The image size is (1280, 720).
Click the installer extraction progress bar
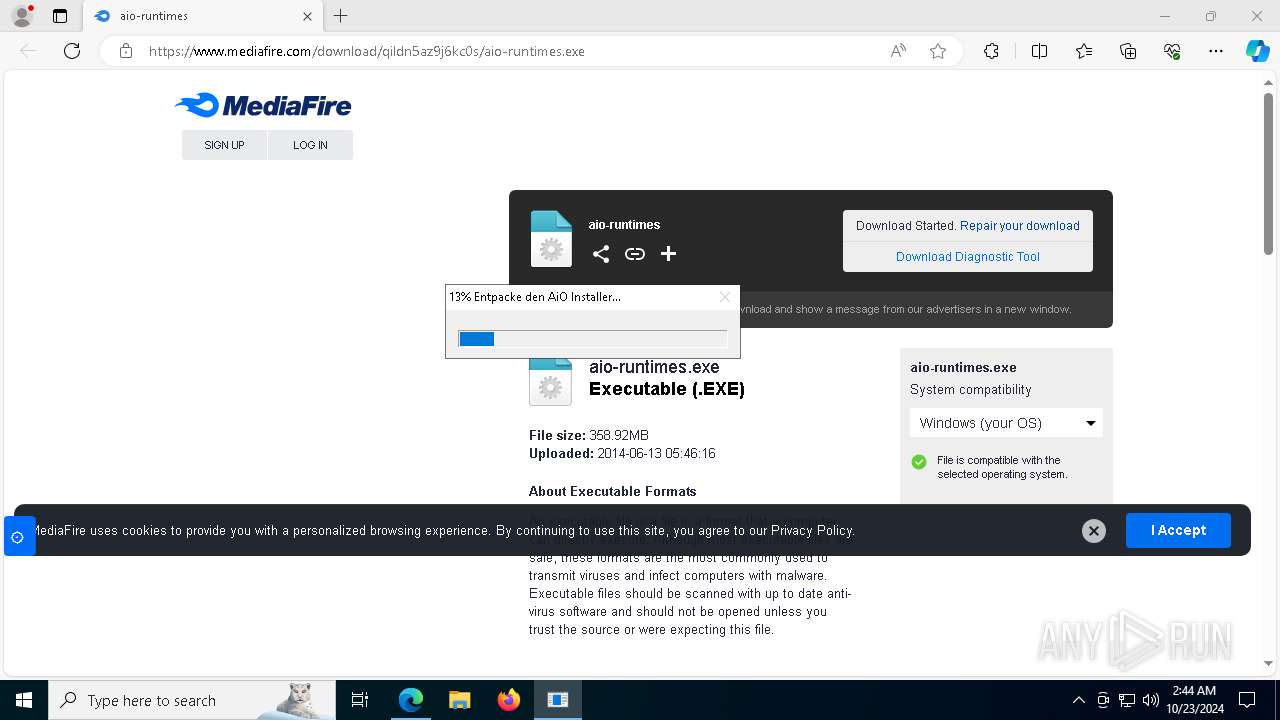(x=593, y=339)
